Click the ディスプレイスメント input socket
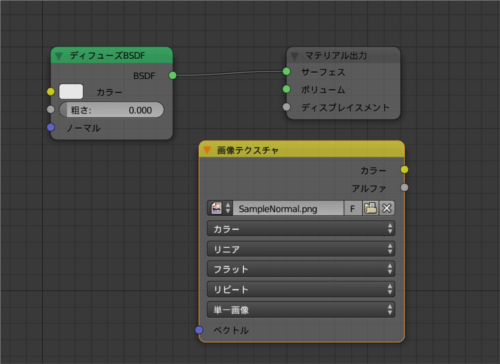 (x=286, y=107)
